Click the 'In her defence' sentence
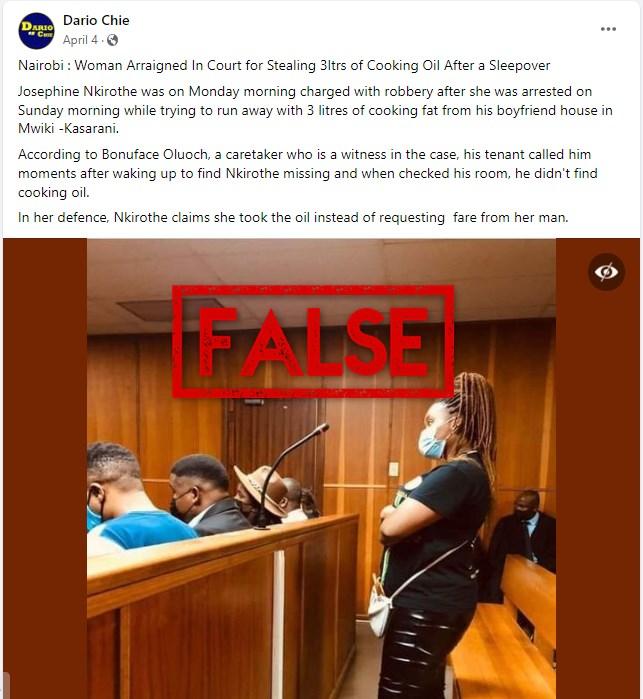Screen dimensions: 643x699 pos(293,218)
